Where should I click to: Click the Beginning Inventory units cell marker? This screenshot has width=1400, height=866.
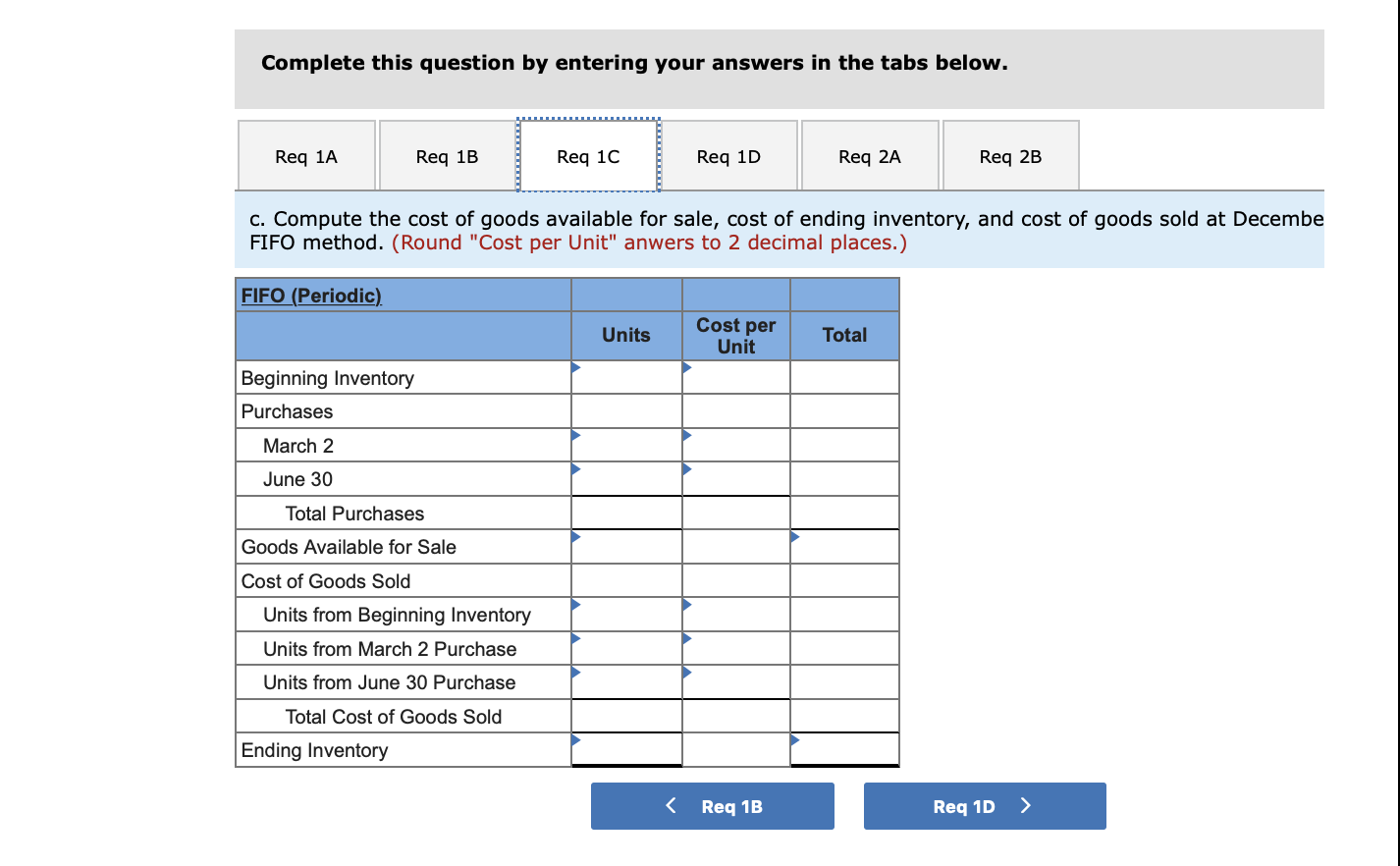click(575, 368)
